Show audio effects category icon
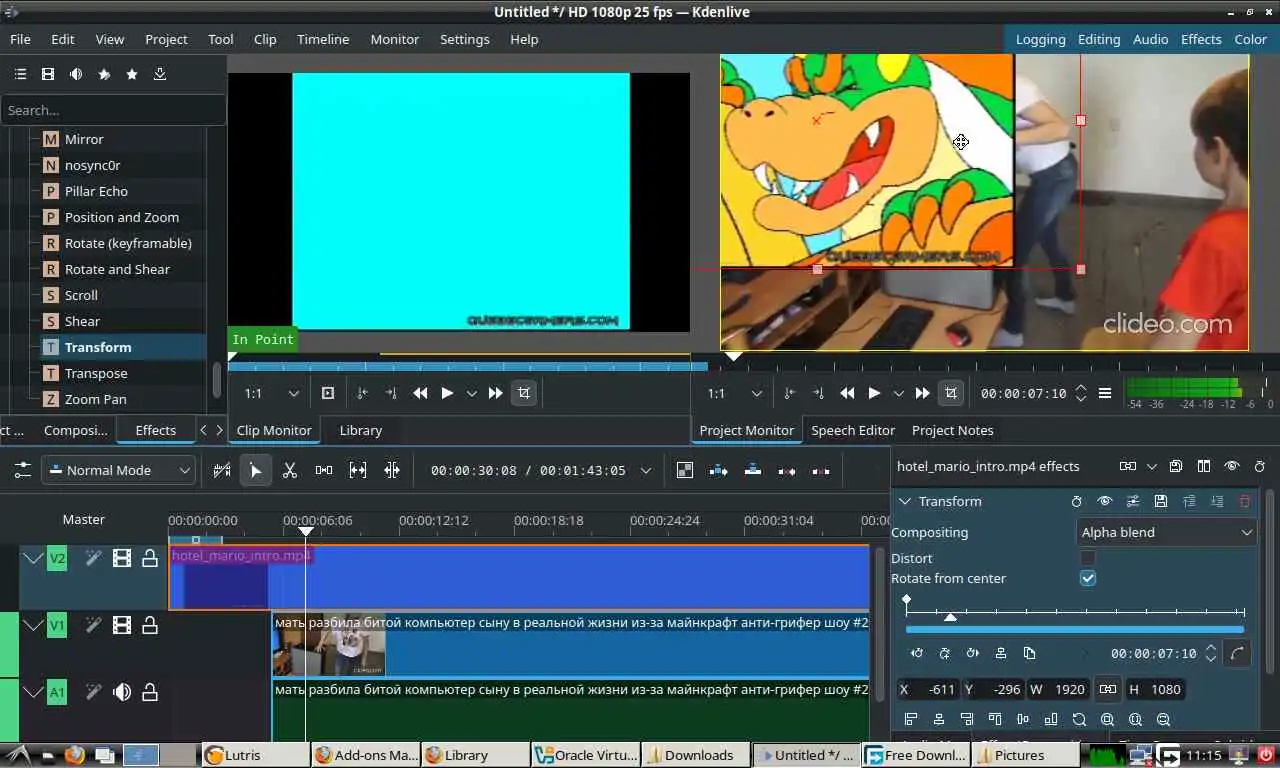 76,74
